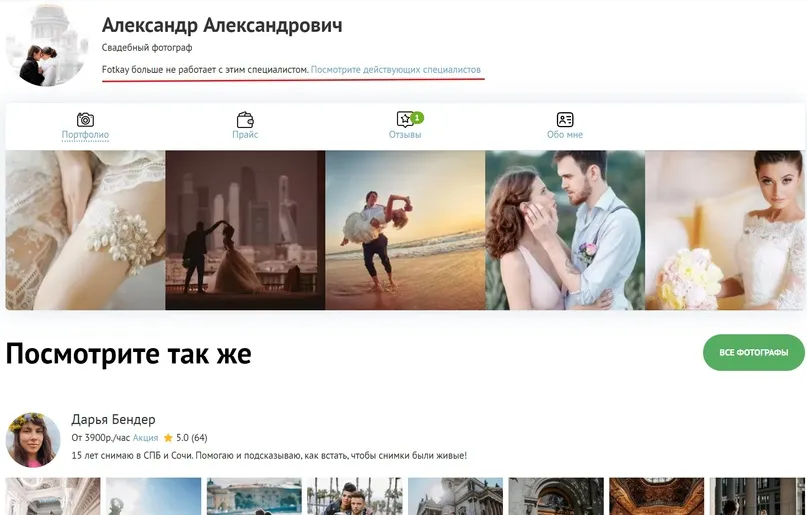The height and width of the screenshot is (515, 807).
Task: Click the Отзывы star speech-bubble icon
Action: click(405, 119)
